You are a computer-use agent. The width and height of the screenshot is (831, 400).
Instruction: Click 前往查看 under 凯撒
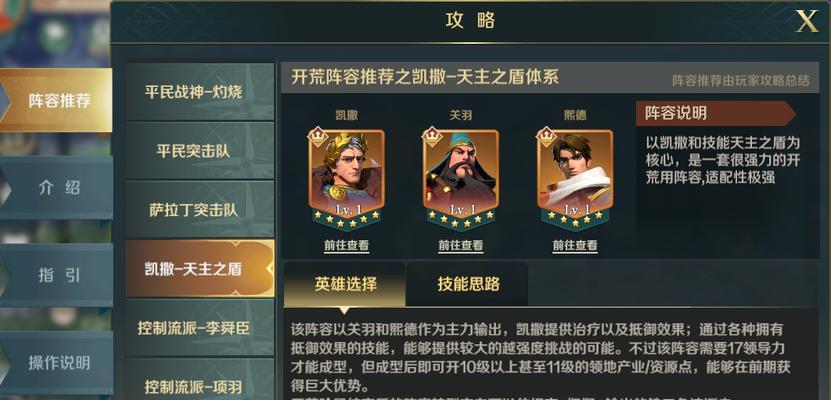347,246
